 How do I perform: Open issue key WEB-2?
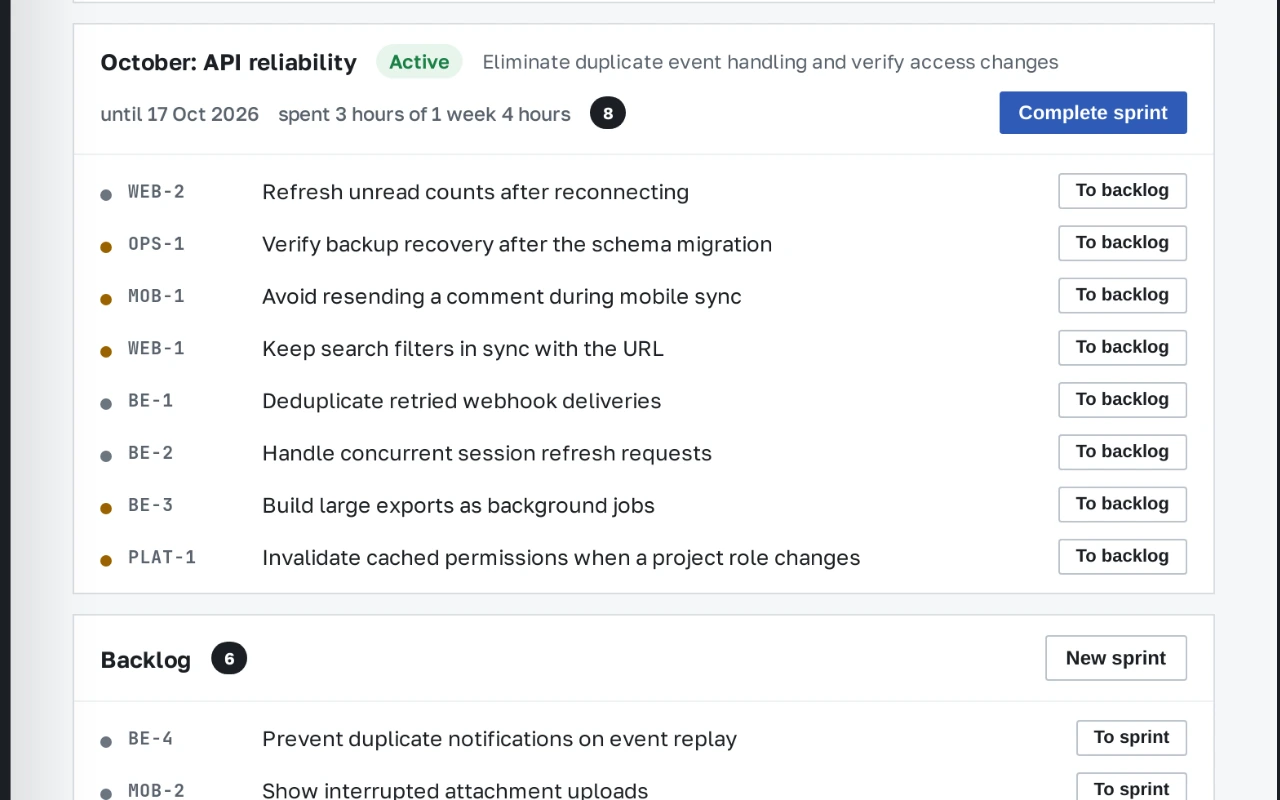click(156, 192)
